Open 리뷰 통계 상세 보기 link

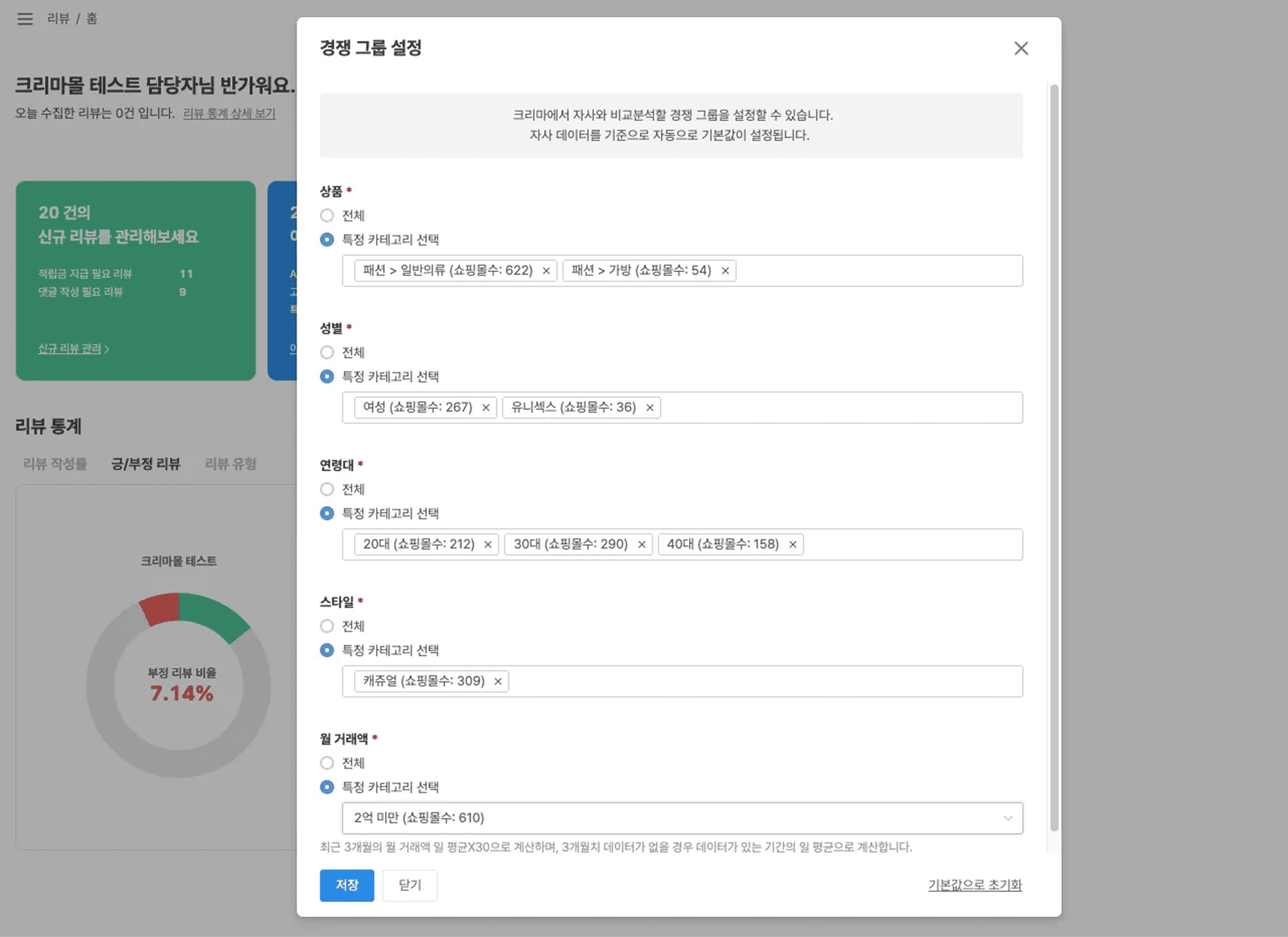(229, 114)
